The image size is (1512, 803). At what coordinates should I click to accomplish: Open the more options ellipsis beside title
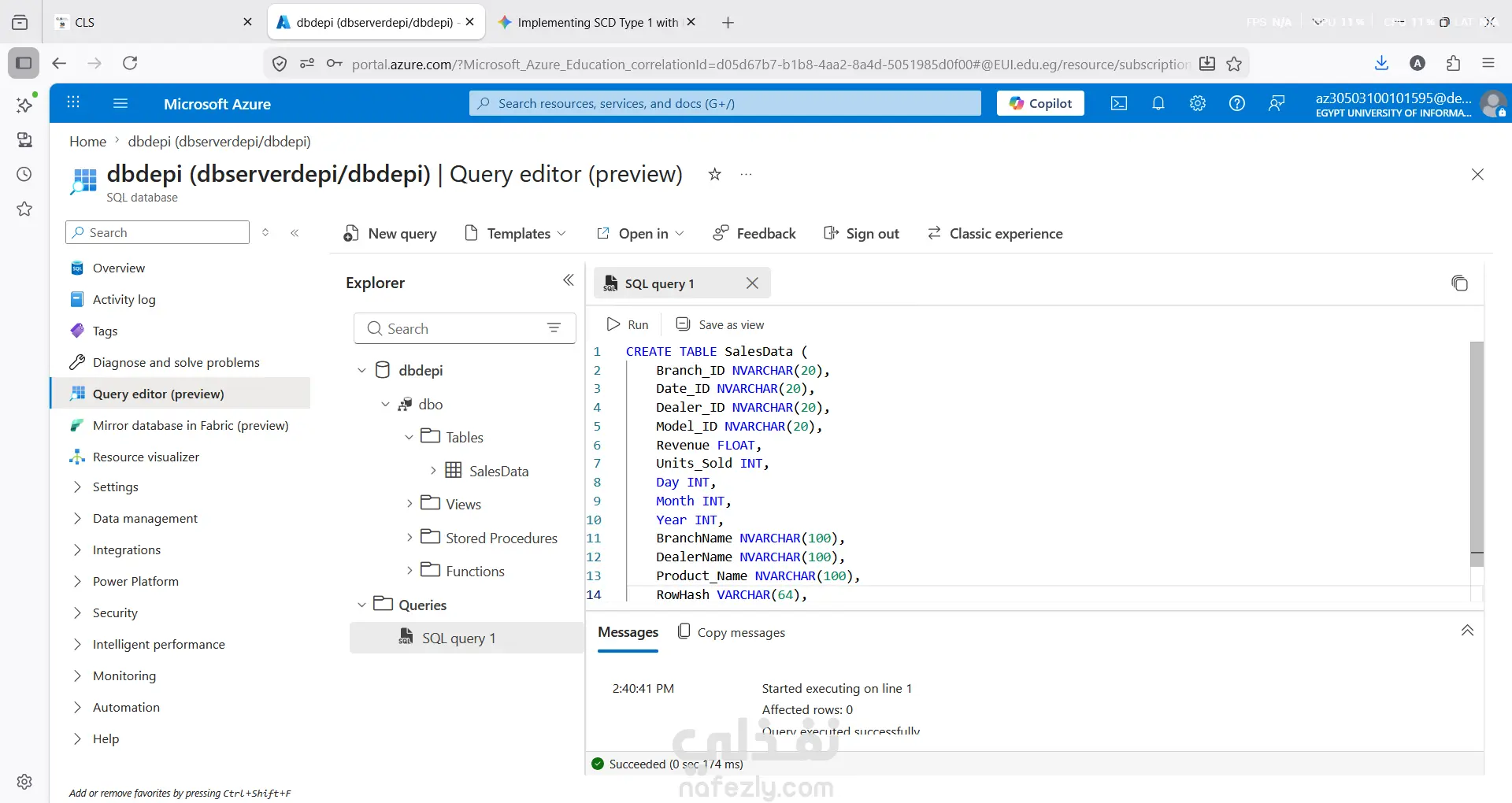click(746, 174)
